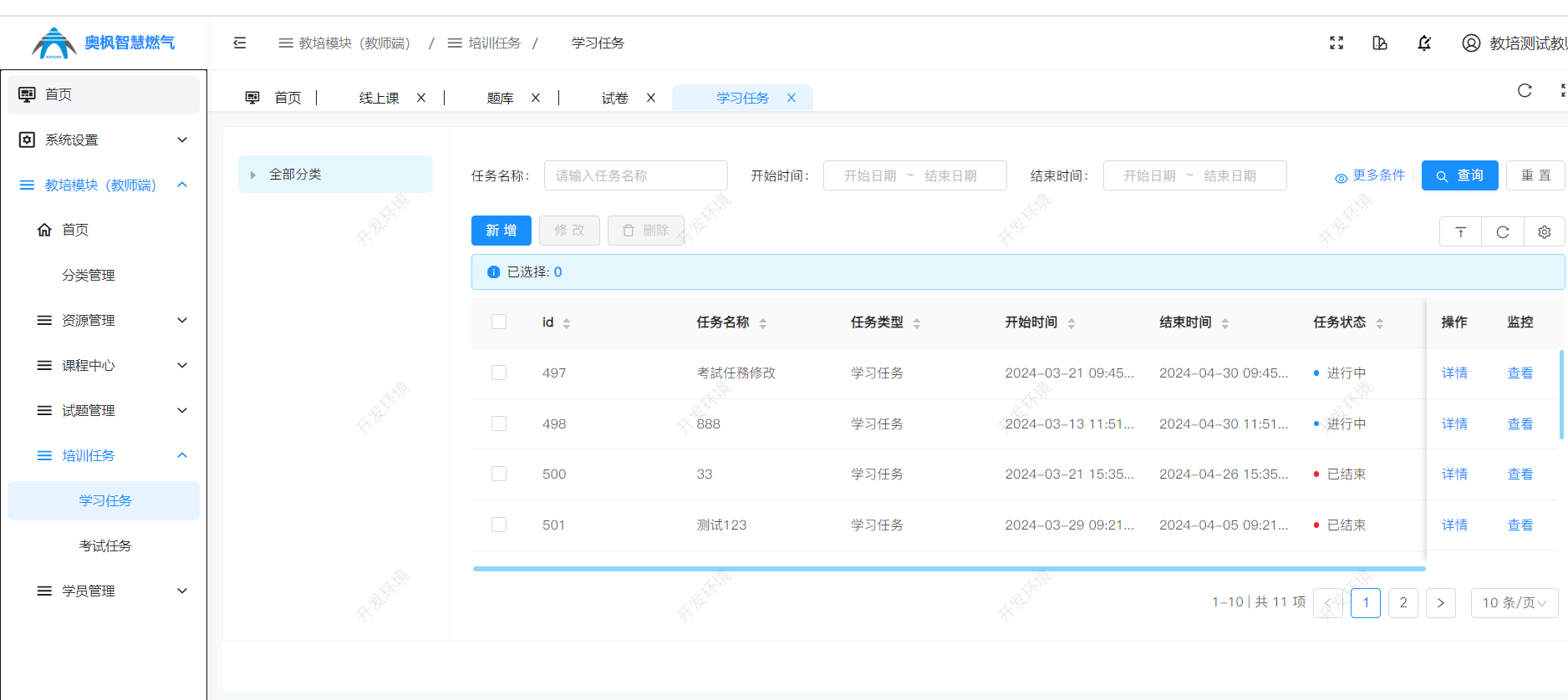Sort by 开始时间 column icon
This screenshot has height=700, width=1568.
[x=1072, y=323]
